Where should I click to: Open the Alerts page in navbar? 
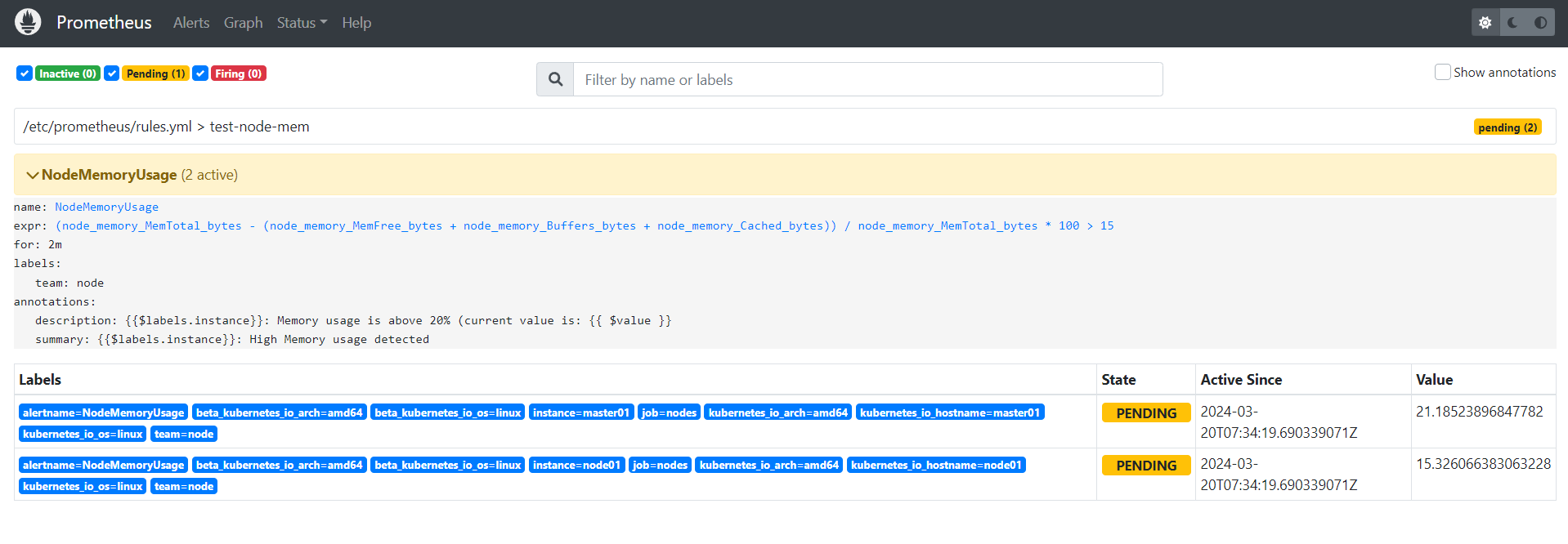pos(191,23)
